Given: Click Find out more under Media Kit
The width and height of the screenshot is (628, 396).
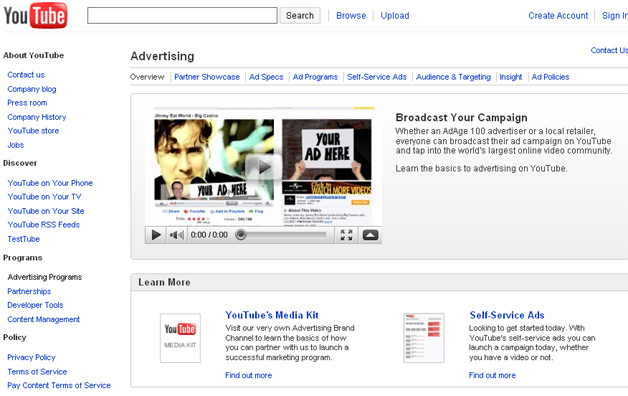Looking at the screenshot, I should [x=248, y=375].
